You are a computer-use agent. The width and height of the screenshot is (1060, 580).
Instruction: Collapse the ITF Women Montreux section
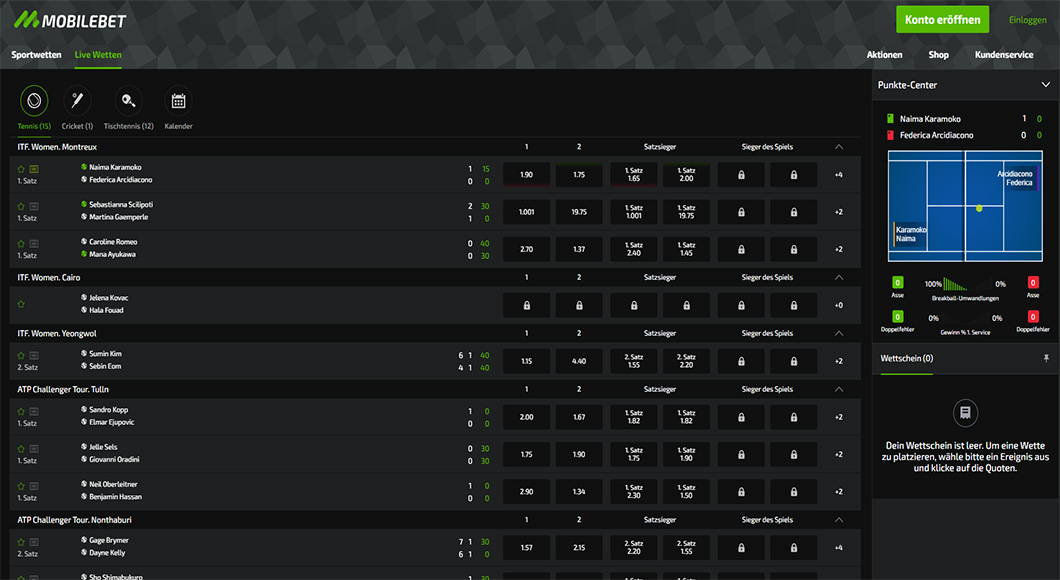pyautogui.click(x=839, y=147)
